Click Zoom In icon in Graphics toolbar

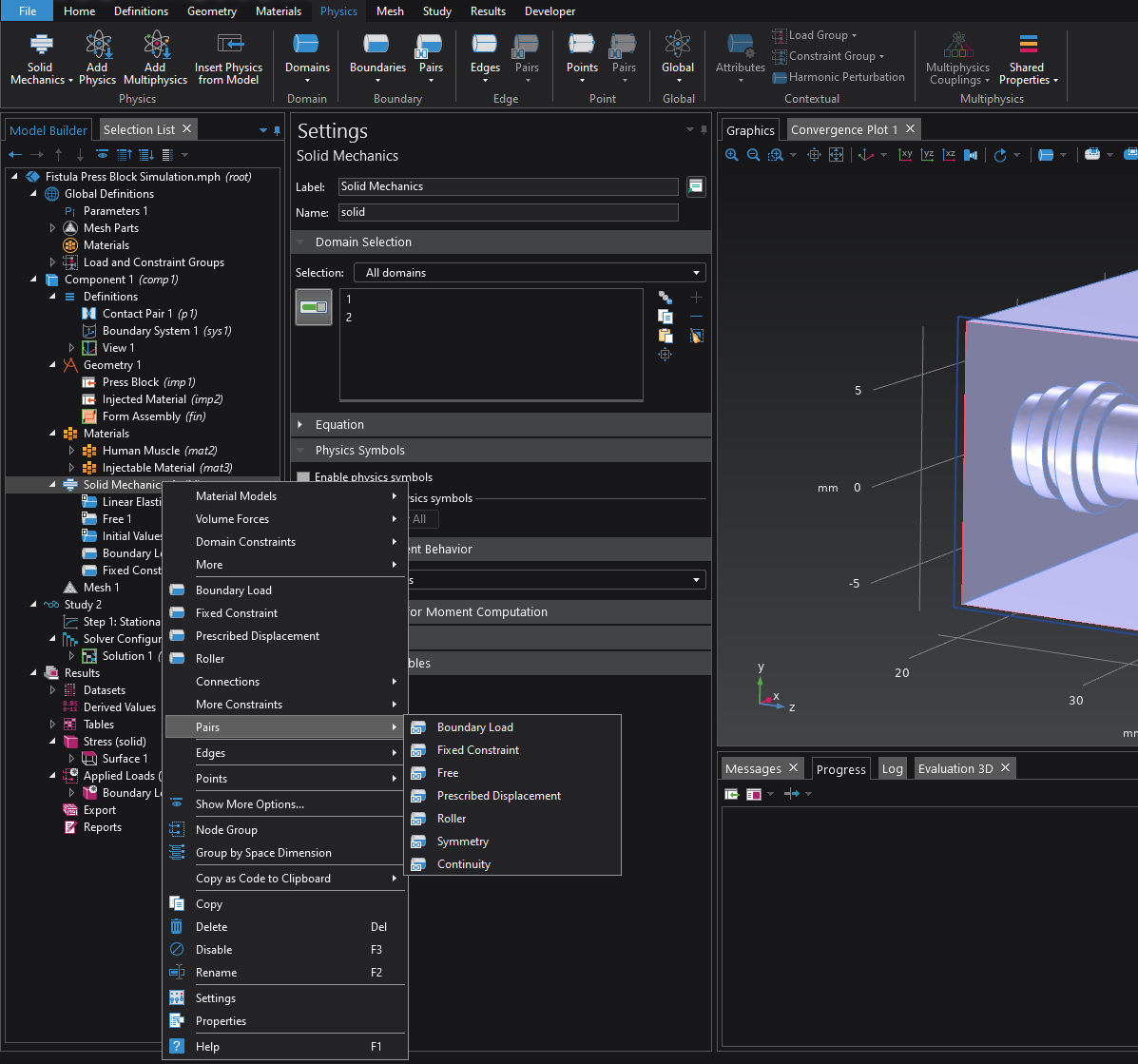[731, 155]
